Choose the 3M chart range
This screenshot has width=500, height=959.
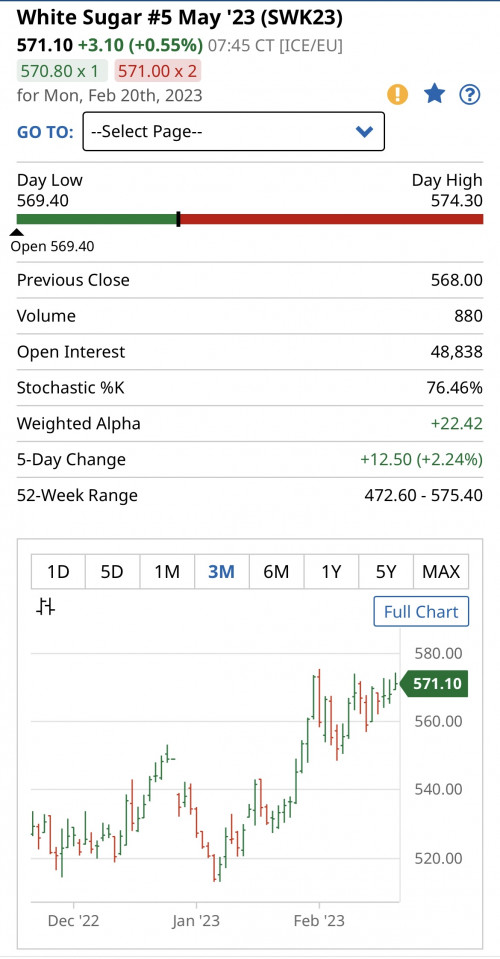(x=221, y=572)
